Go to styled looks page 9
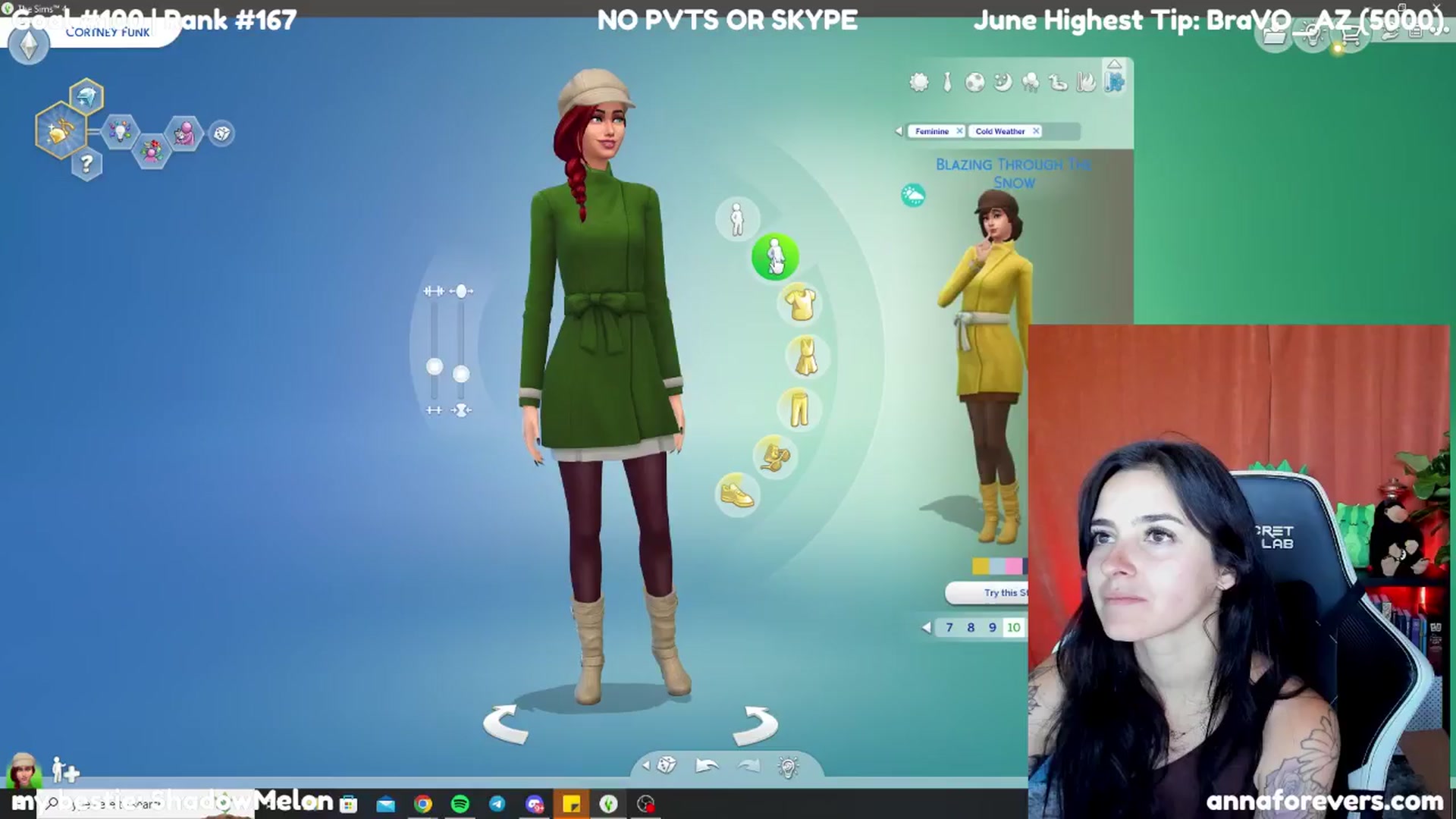Screen dimensions: 1456x819 pyautogui.click(x=992, y=627)
